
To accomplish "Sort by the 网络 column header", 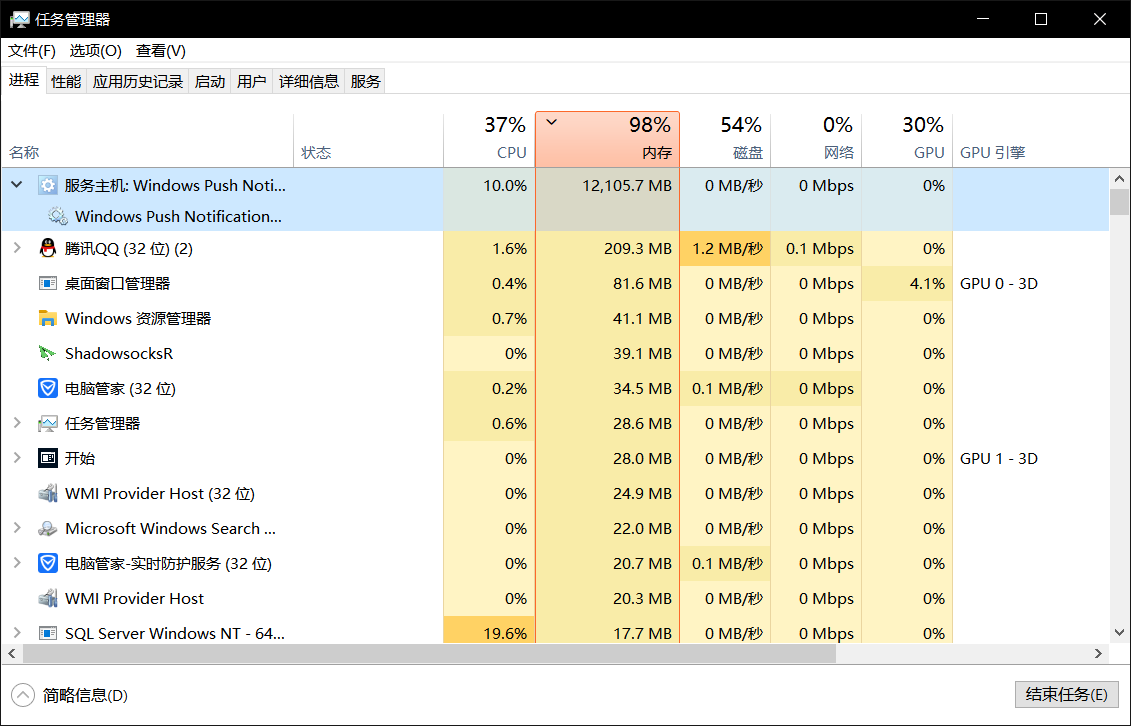I will pos(816,140).
